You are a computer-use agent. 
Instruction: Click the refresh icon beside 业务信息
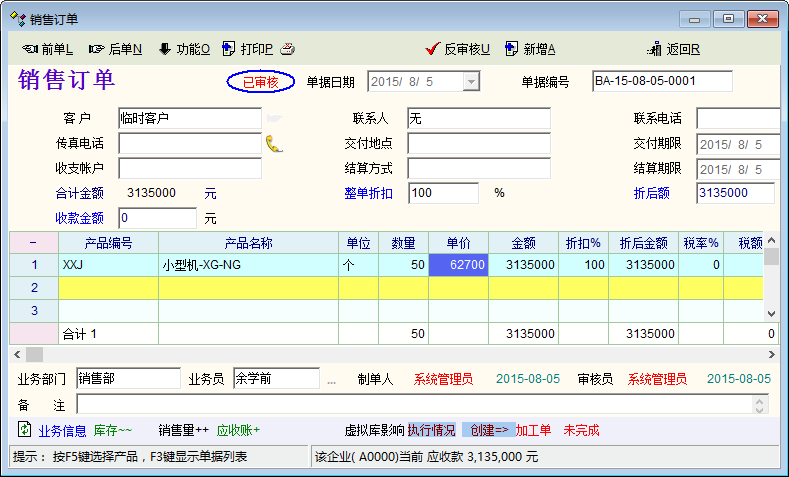tap(25, 430)
